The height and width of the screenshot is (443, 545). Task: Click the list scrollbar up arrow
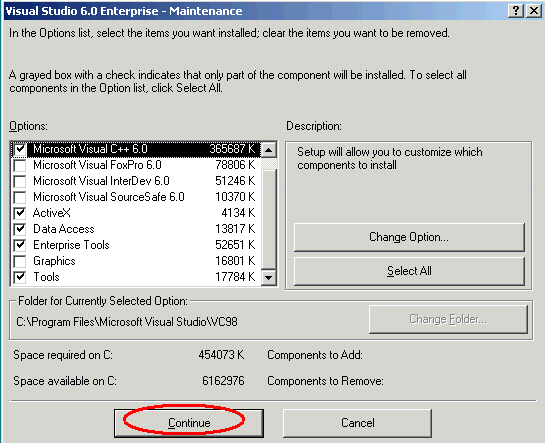tap(269, 150)
